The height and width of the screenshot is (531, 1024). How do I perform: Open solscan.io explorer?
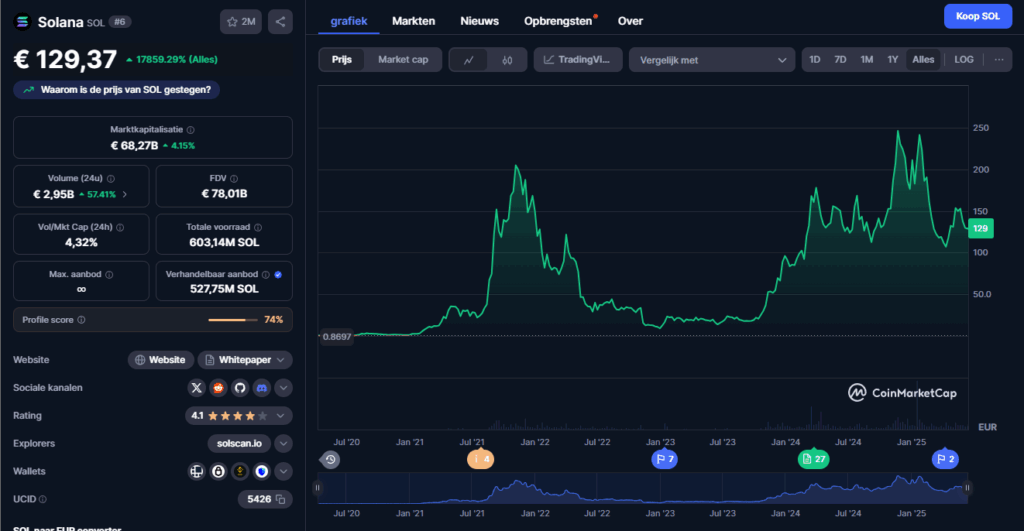point(239,443)
